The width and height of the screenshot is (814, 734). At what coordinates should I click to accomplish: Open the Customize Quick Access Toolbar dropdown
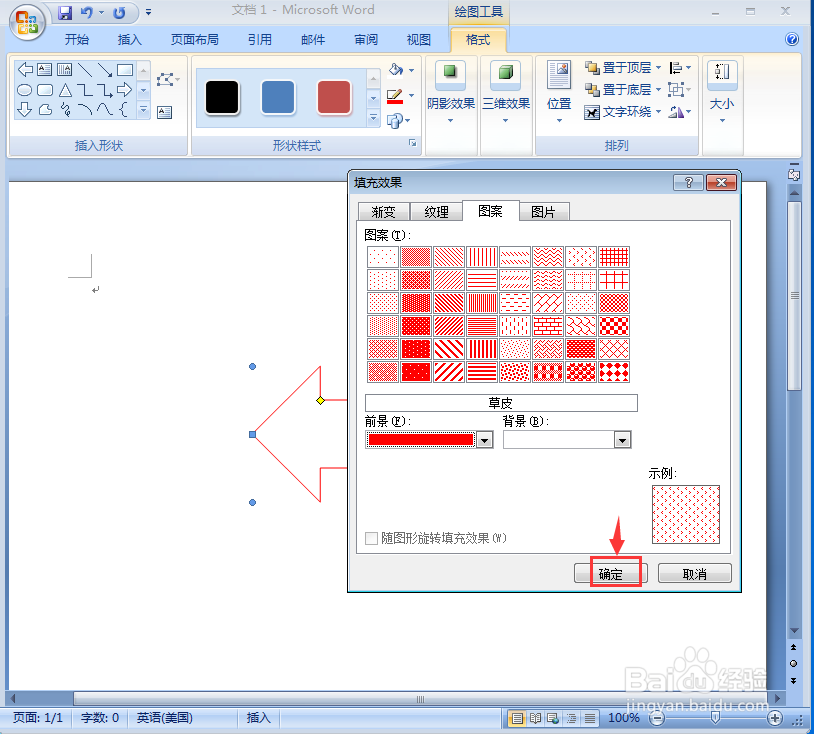tap(148, 12)
